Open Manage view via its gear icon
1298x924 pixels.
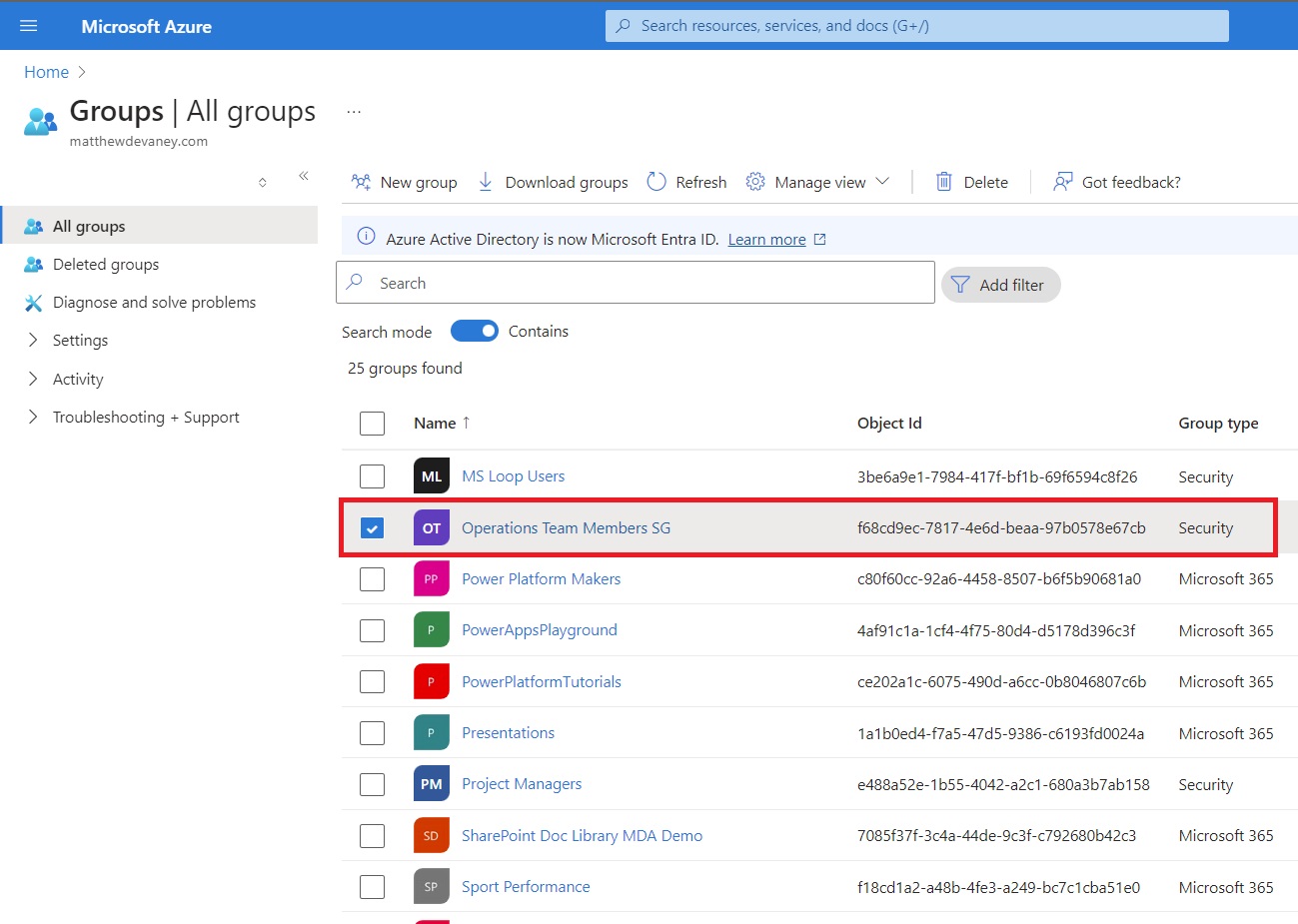coord(756,182)
